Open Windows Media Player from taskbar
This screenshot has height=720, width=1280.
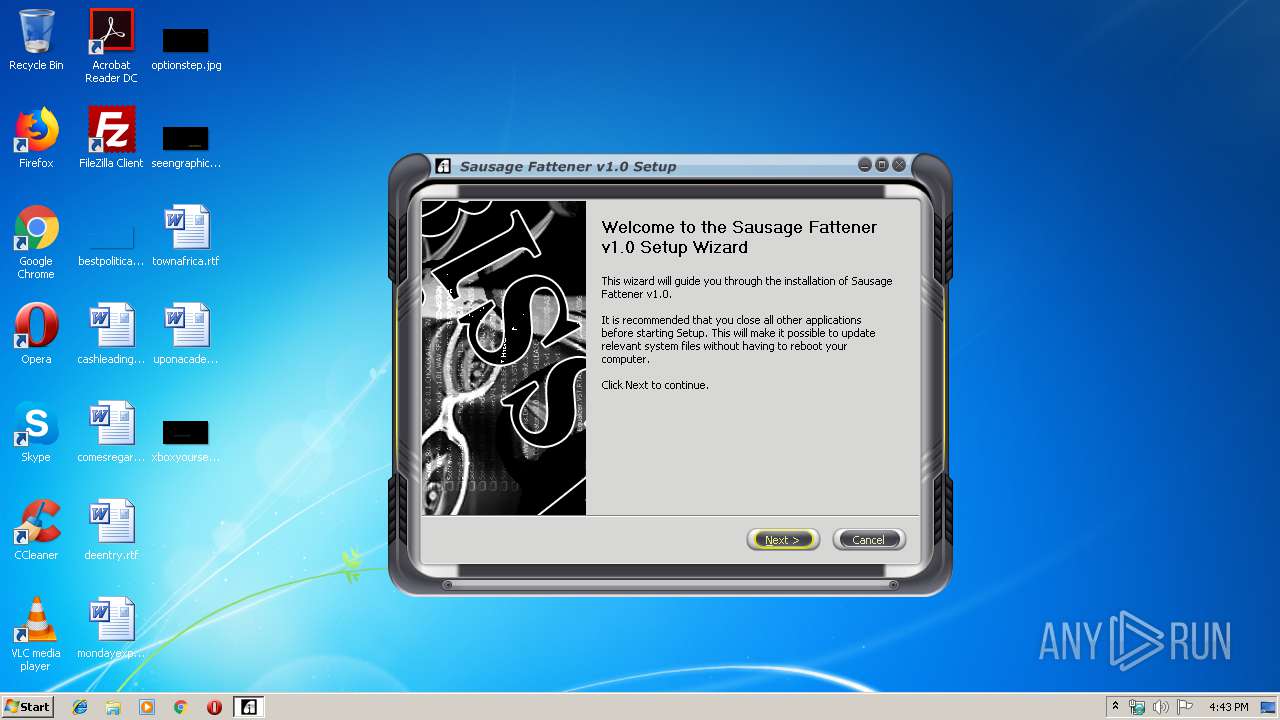coord(147,707)
